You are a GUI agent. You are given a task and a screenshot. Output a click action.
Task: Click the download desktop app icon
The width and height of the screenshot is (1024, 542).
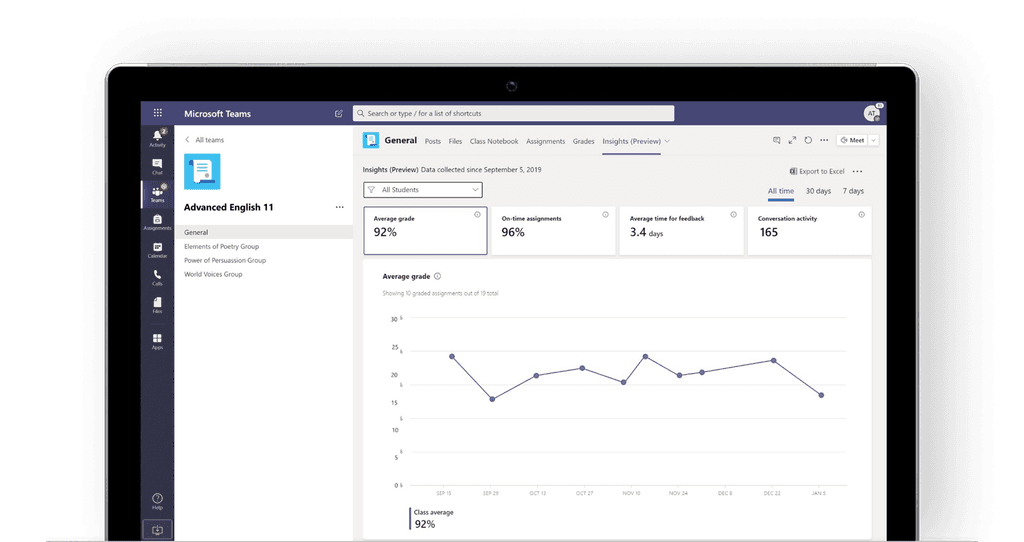tap(157, 530)
